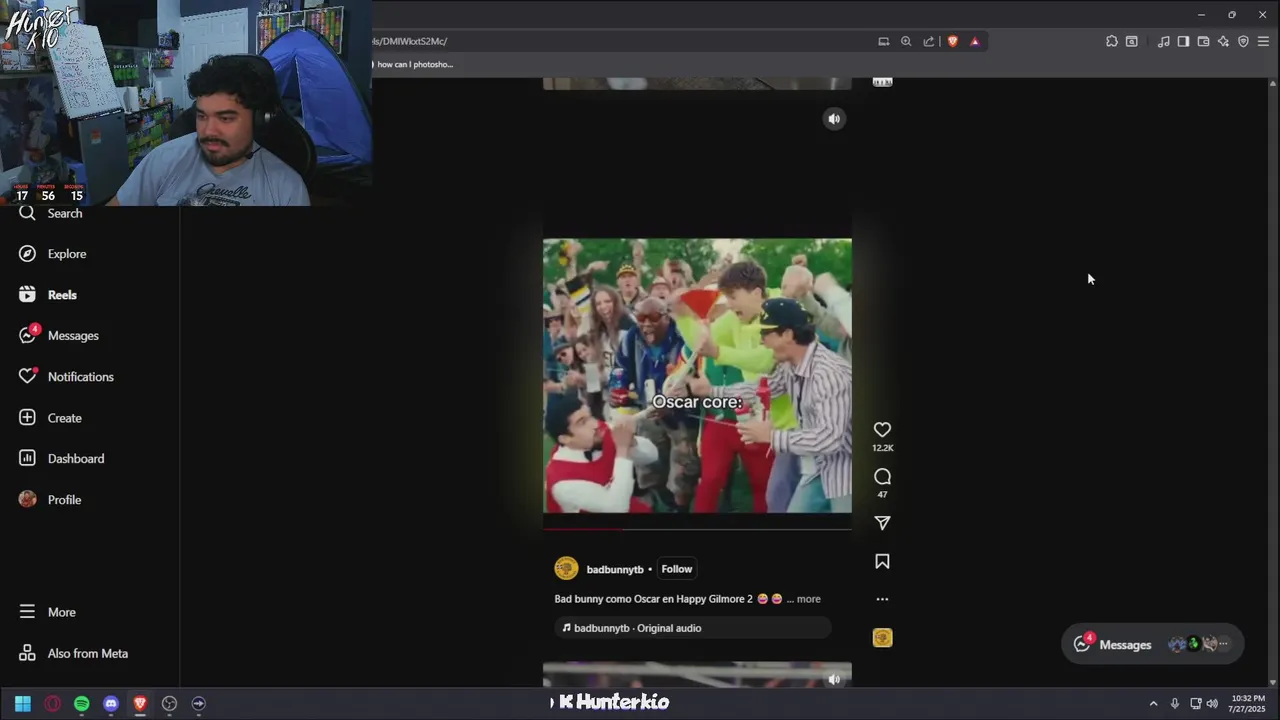1280x720 pixels.
Task: Open your Profile page
Action: (x=50, y=500)
